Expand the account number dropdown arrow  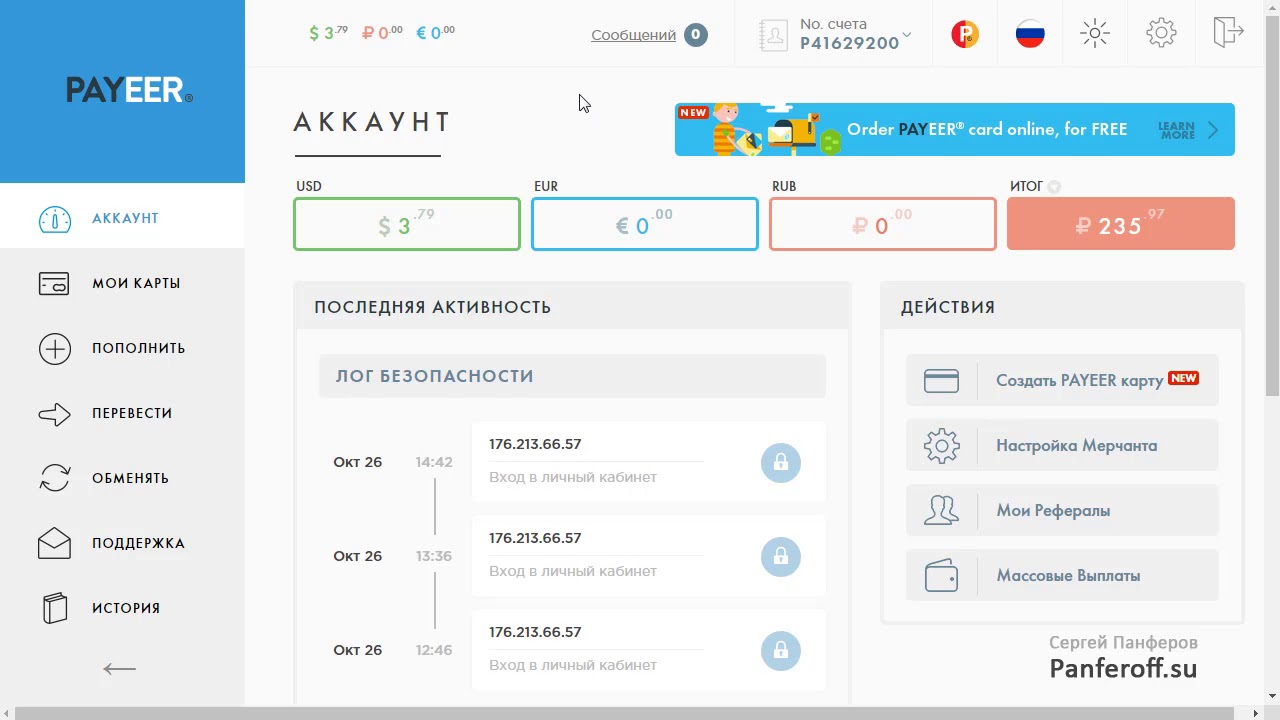[907, 36]
